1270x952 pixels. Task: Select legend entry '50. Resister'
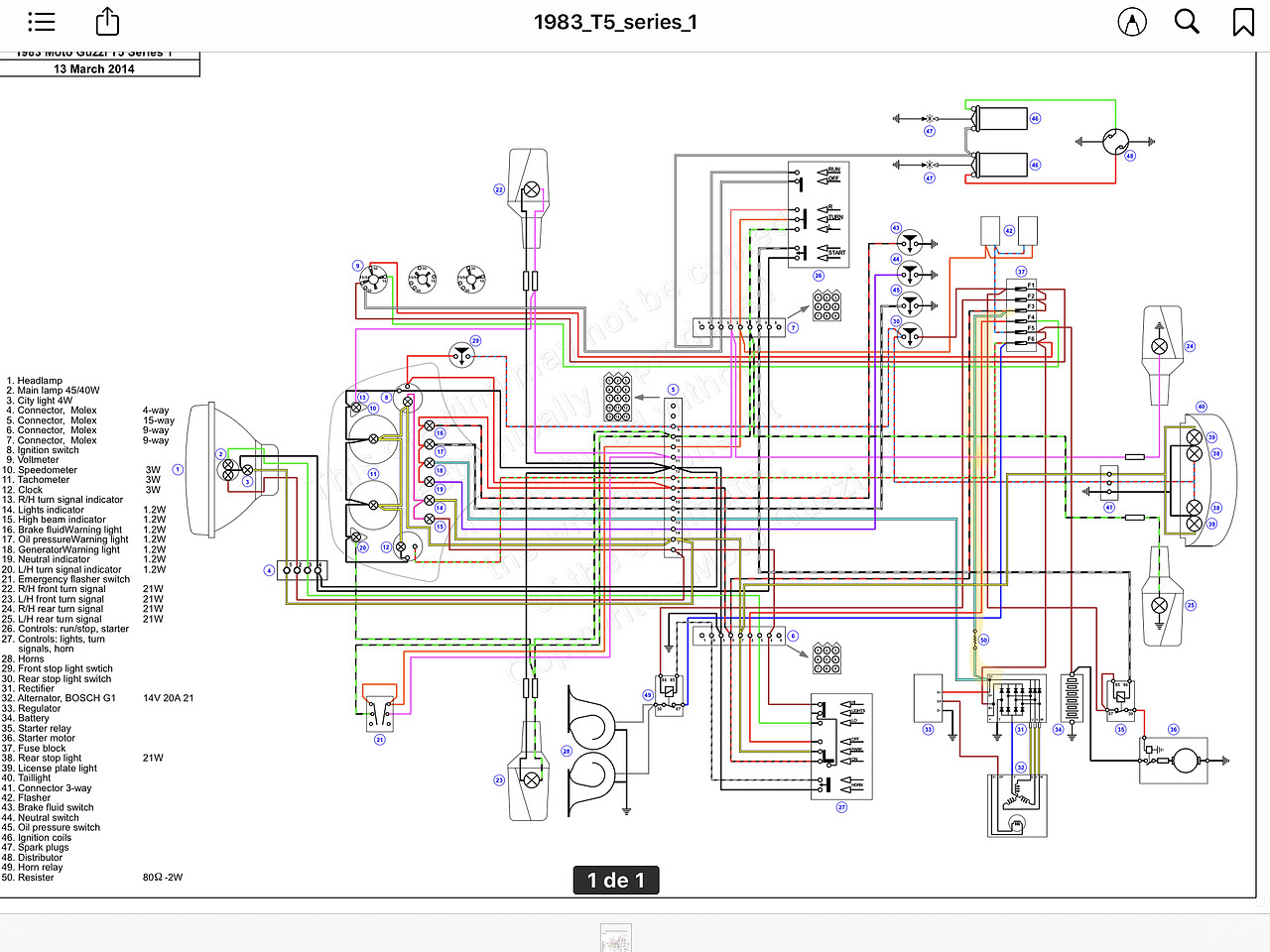(x=28, y=877)
